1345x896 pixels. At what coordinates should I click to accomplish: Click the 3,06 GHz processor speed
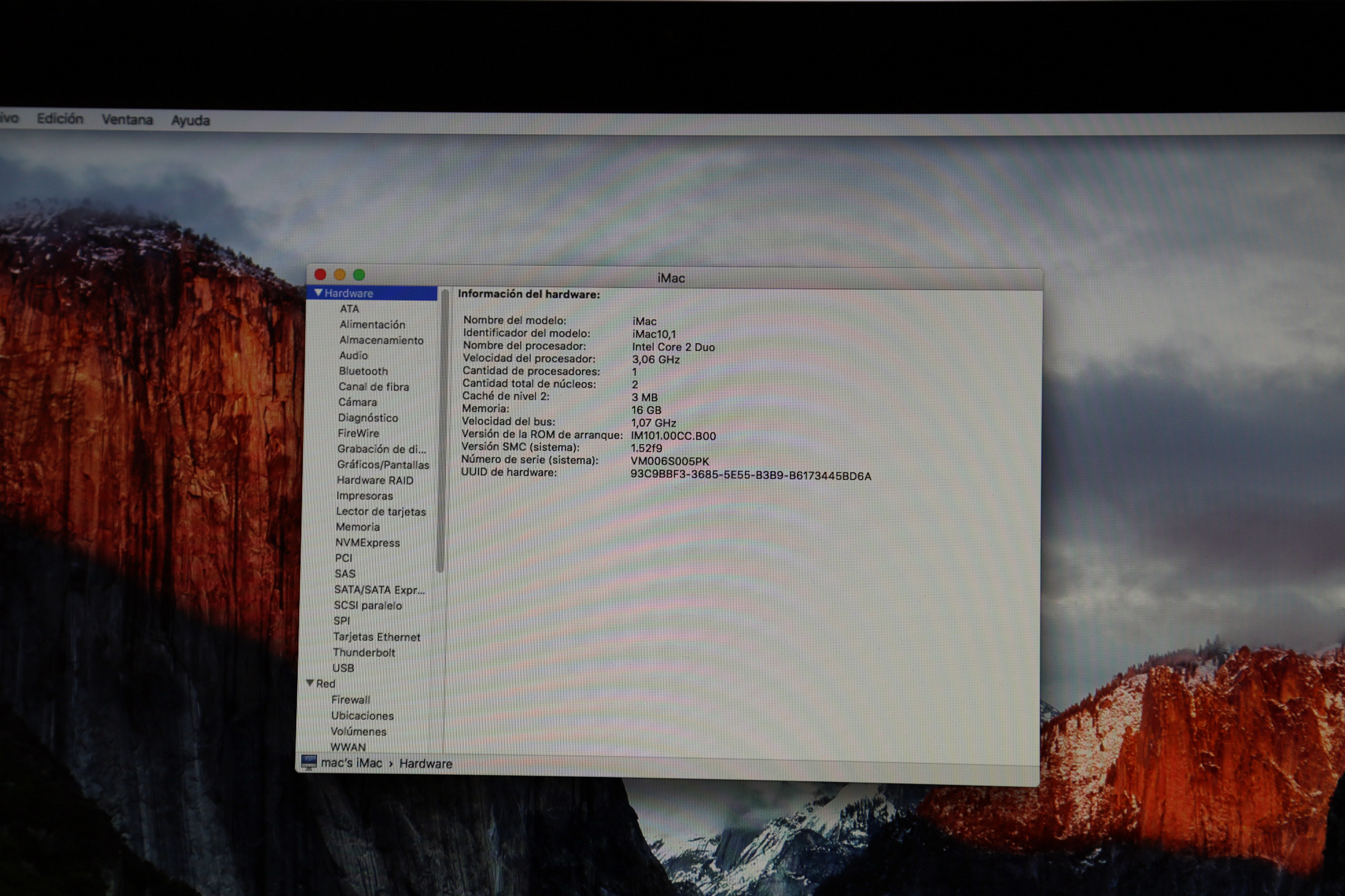[656, 360]
